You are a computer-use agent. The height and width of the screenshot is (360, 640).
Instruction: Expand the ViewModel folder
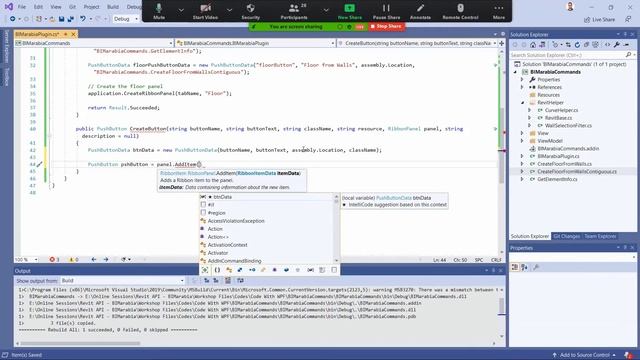pos(522,141)
